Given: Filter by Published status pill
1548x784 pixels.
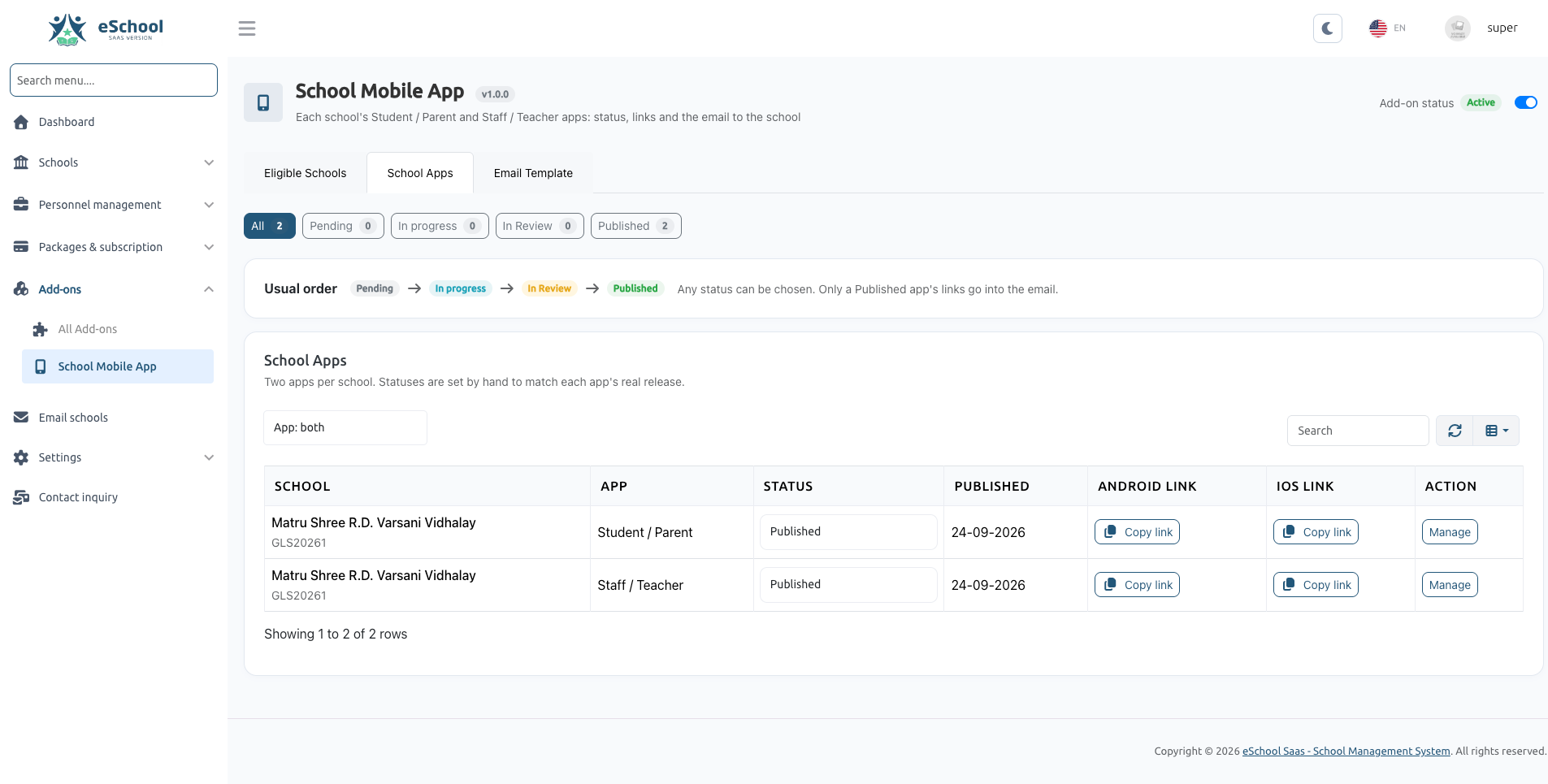Looking at the screenshot, I should [x=635, y=226].
